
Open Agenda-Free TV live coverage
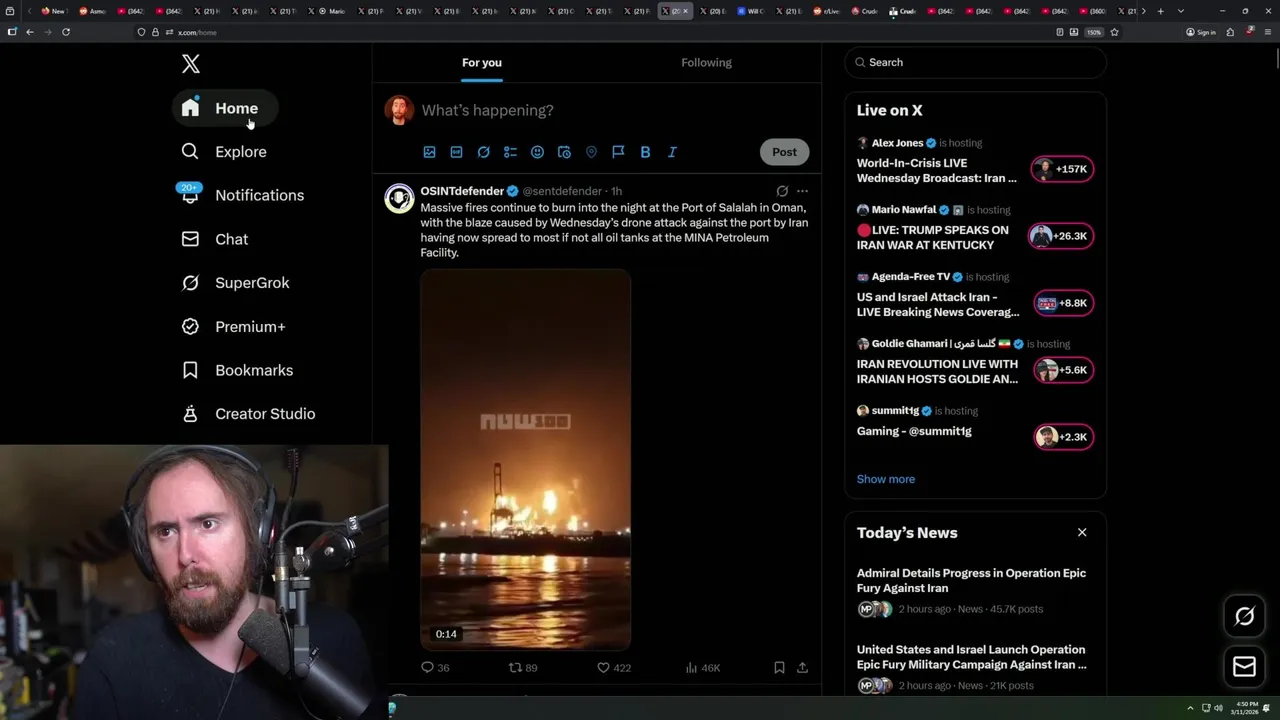point(938,305)
